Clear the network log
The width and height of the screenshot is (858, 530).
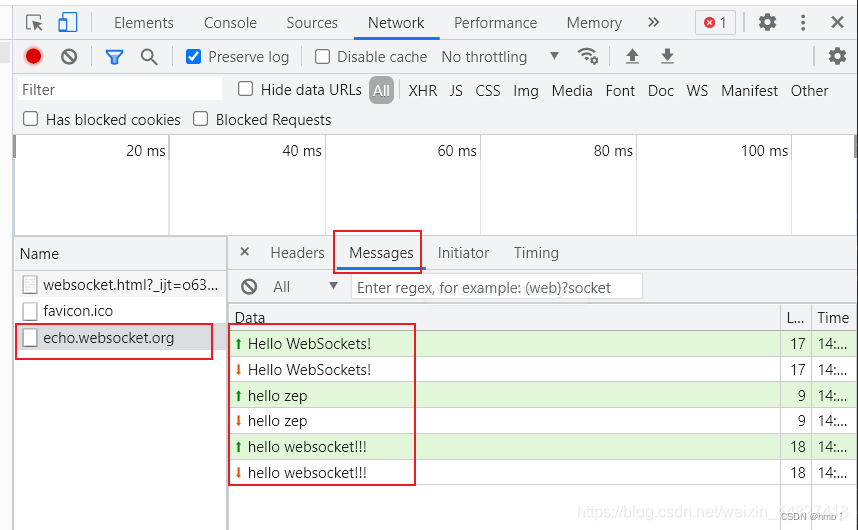click(x=68, y=57)
